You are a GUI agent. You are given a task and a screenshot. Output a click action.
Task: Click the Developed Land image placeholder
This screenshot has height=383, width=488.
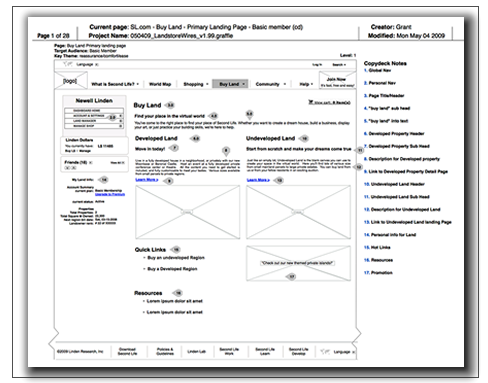(x=187, y=212)
